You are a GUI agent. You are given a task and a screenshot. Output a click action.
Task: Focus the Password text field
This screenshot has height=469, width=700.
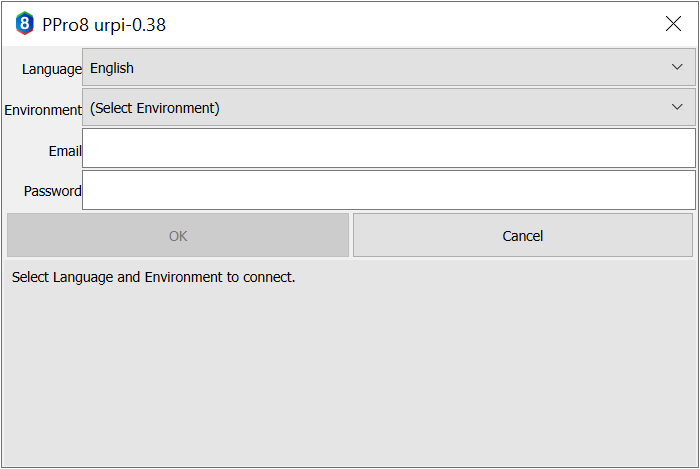click(388, 190)
